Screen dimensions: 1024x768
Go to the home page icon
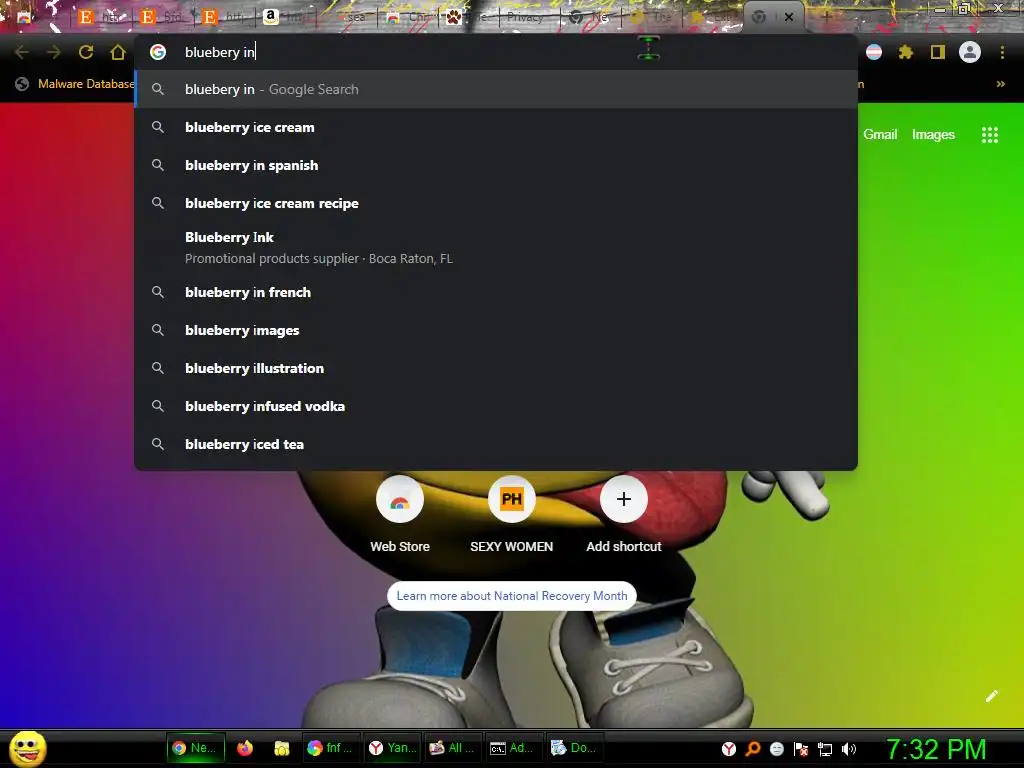118,52
